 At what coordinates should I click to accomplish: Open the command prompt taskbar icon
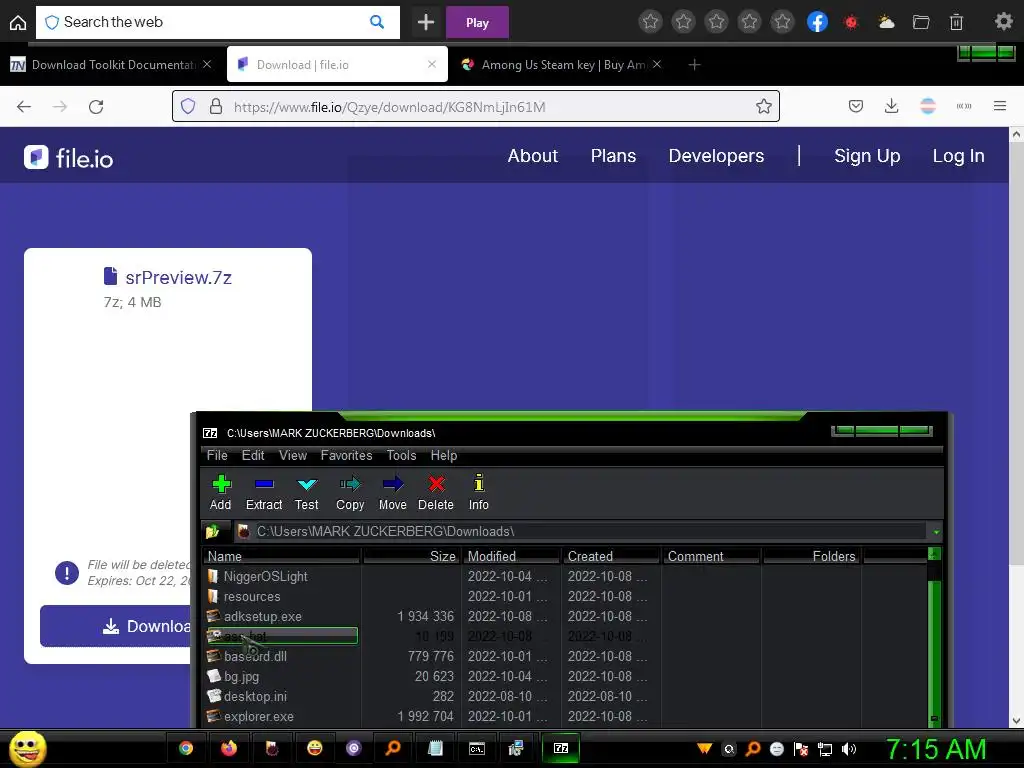pyautogui.click(x=477, y=748)
